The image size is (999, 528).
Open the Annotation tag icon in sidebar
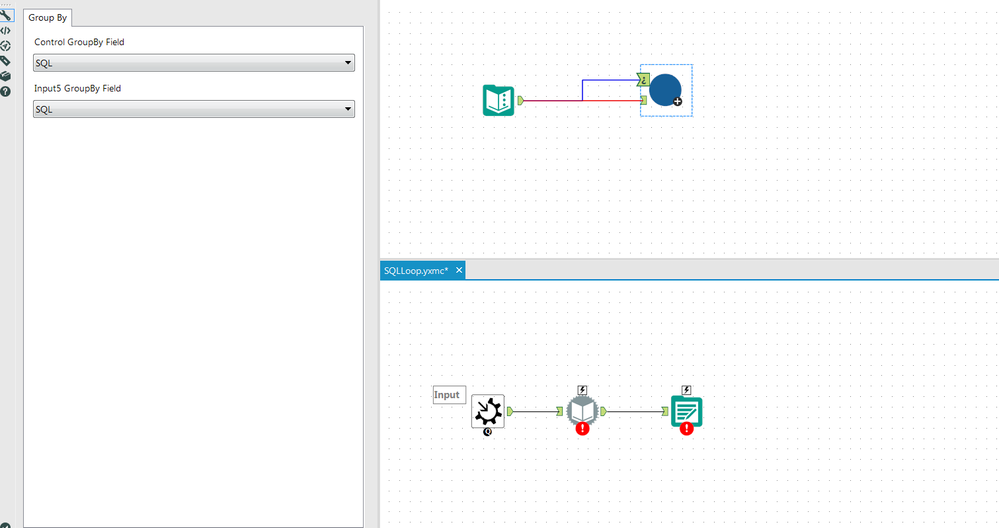click(x=5, y=61)
